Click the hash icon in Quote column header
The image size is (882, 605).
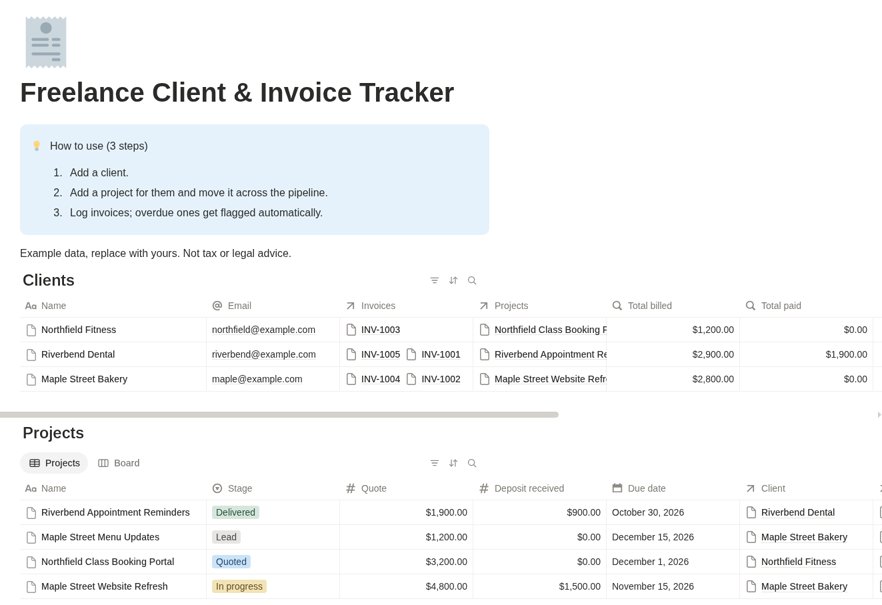(x=350, y=488)
